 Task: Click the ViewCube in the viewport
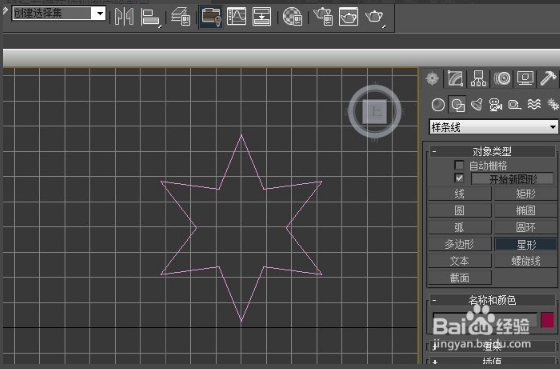click(375, 111)
